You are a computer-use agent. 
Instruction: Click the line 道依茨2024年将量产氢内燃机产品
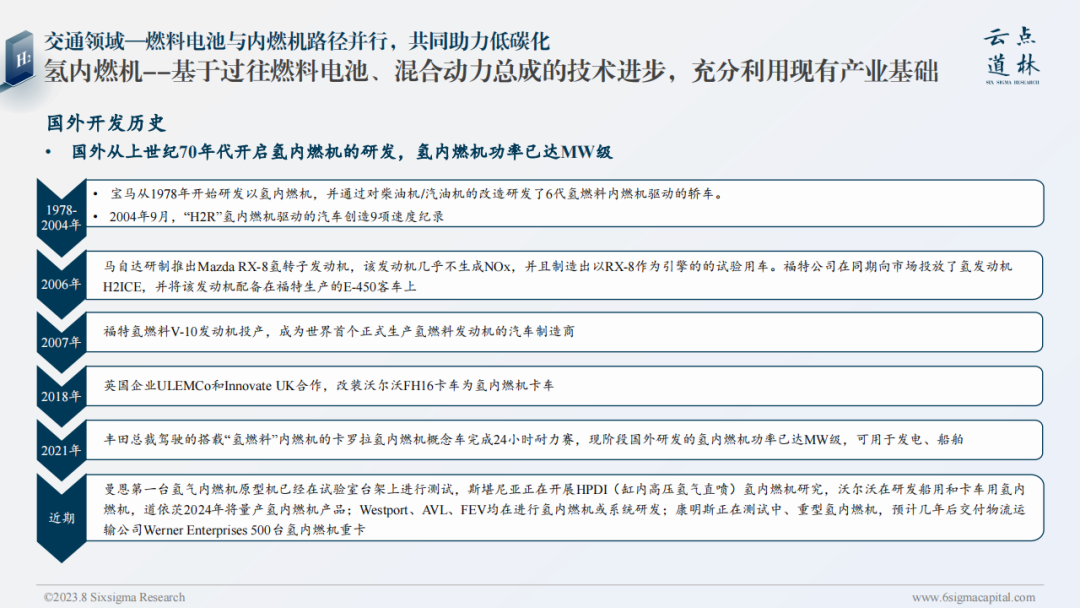click(x=565, y=510)
